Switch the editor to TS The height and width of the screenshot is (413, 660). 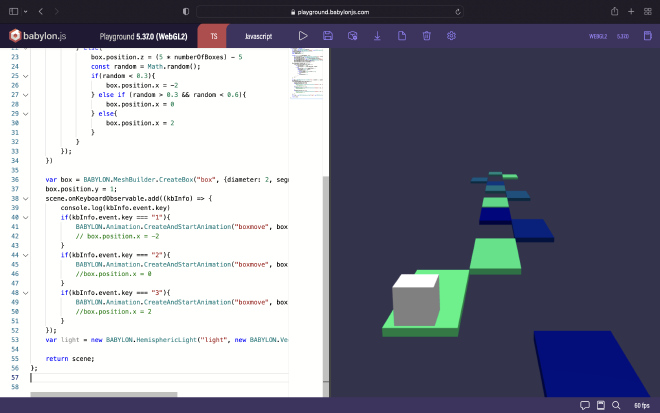click(x=214, y=36)
